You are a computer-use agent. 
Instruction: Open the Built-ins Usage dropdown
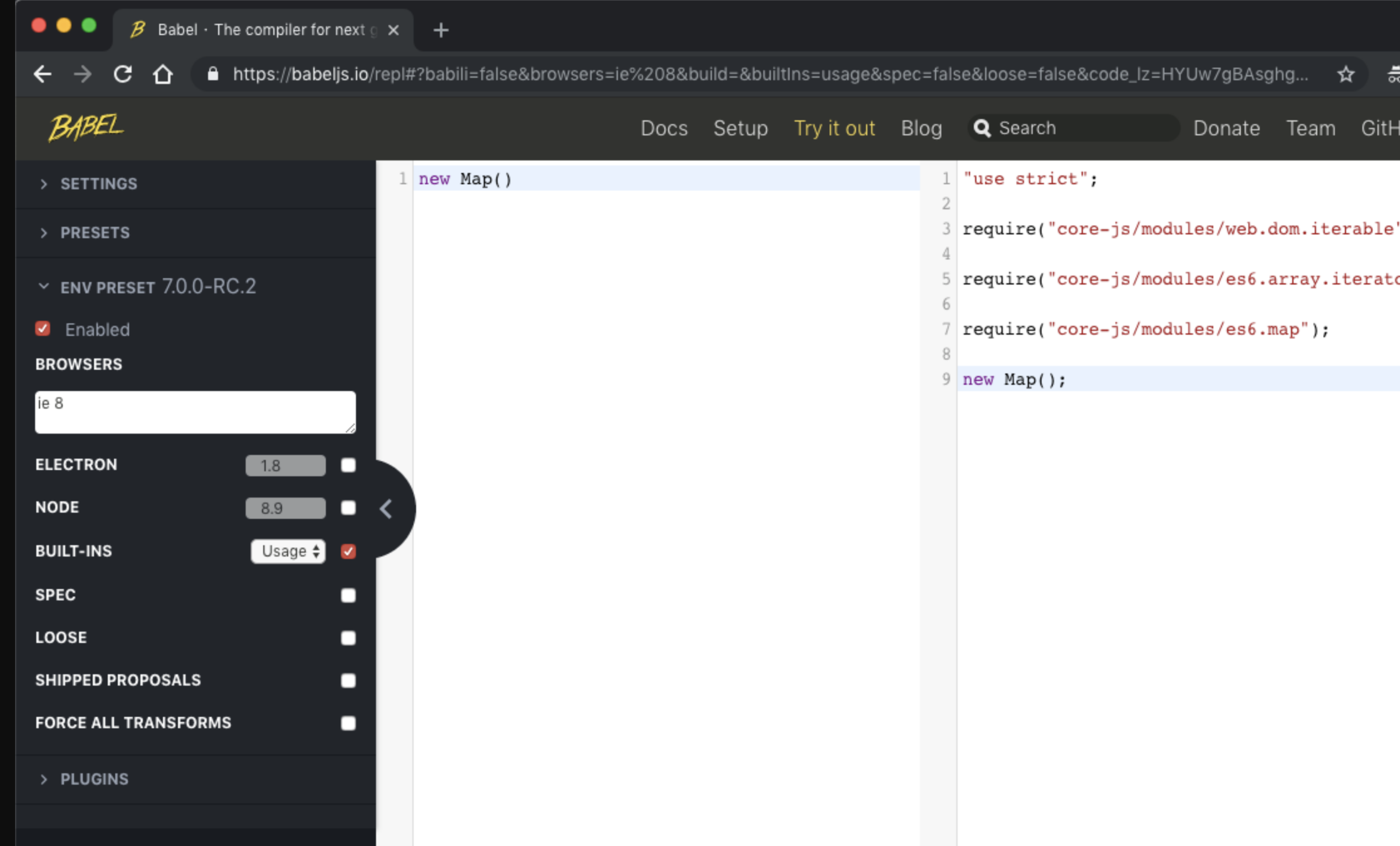coord(288,551)
